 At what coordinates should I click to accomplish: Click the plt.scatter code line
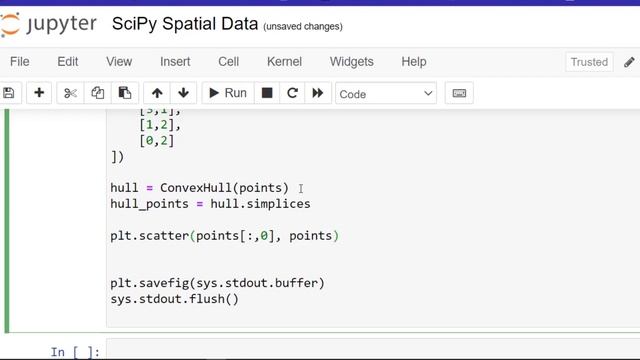click(224, 236)
